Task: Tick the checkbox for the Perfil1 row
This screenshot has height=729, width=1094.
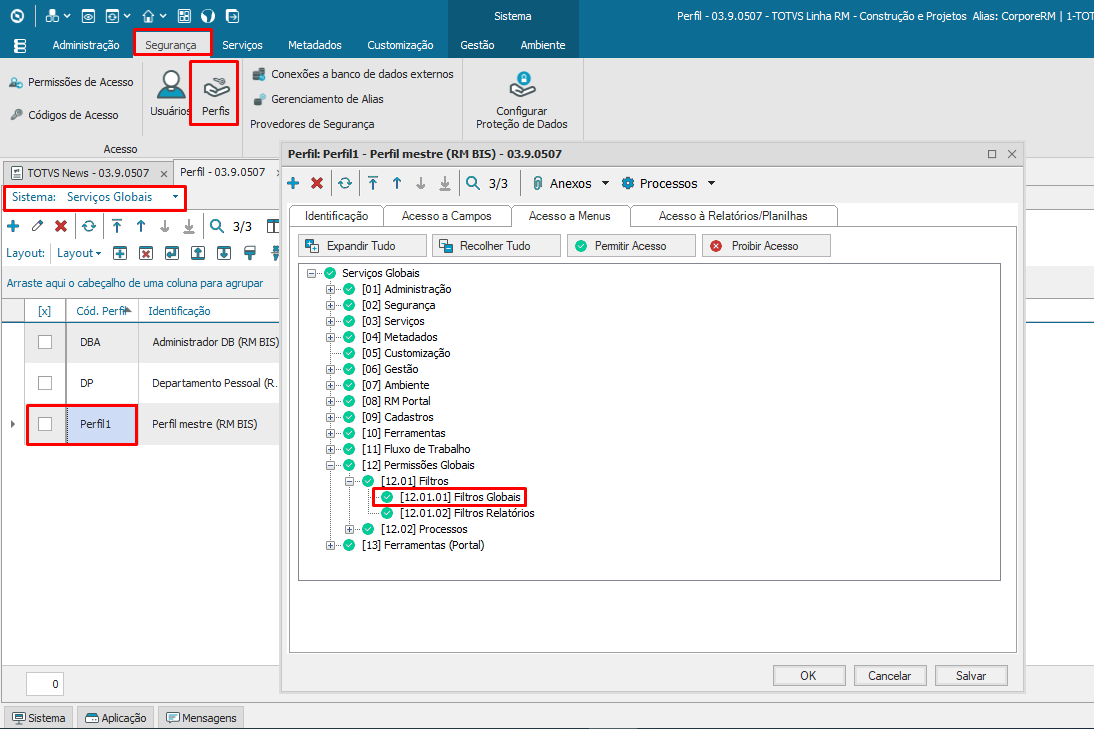Action: tap(45, 423)
